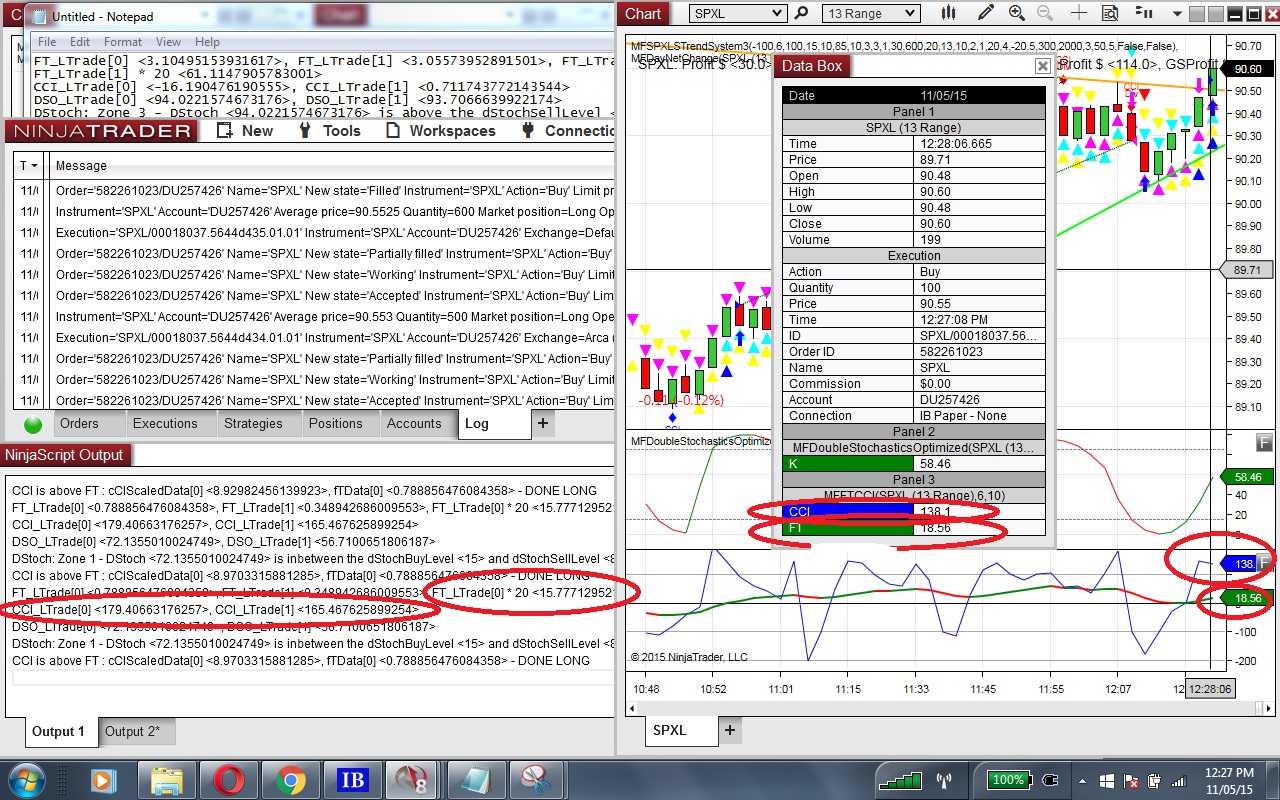
Task: Click the green connection status light
Action: (33, 424)
